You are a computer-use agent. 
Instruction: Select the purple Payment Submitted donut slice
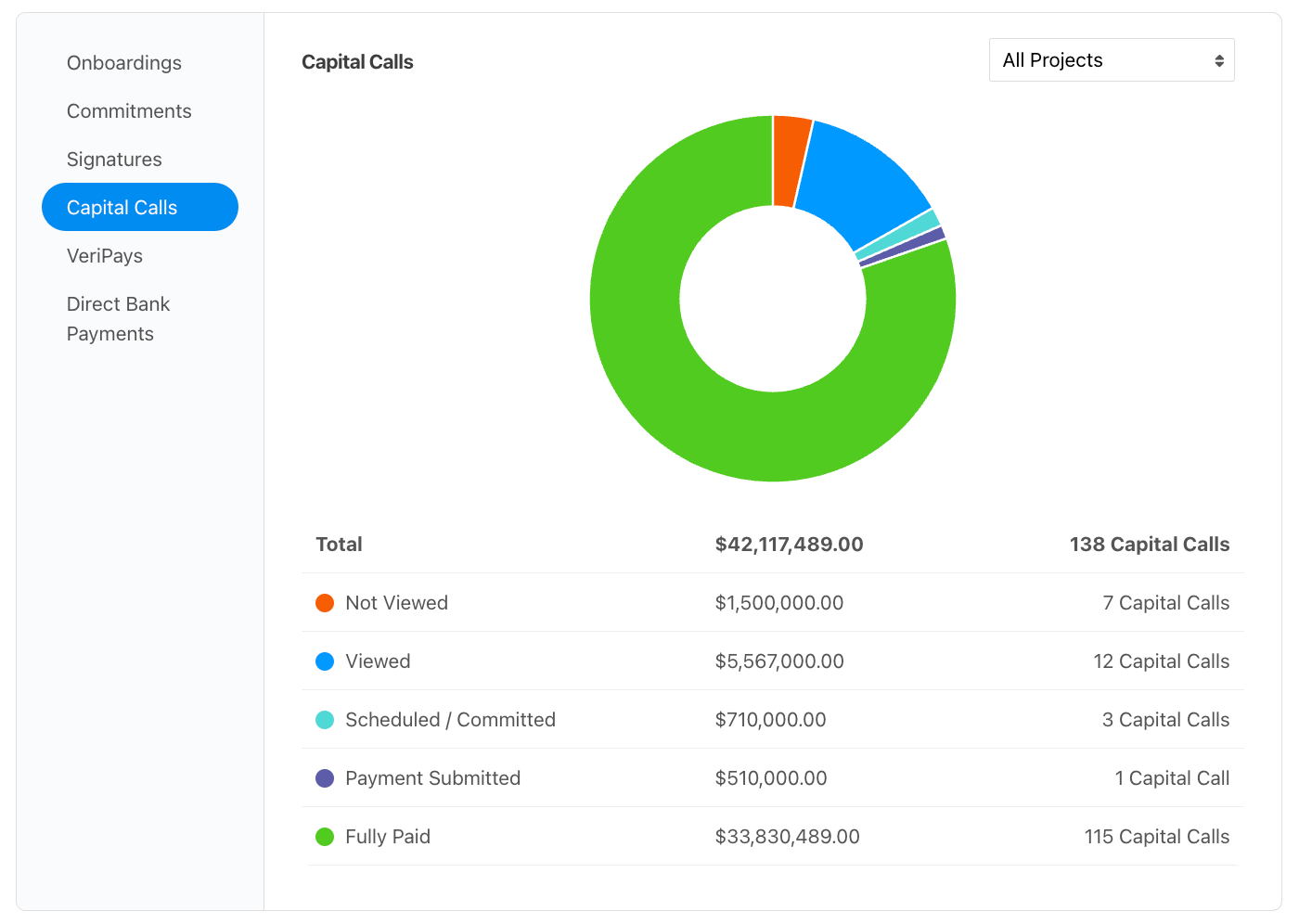(x=902, y=248)
